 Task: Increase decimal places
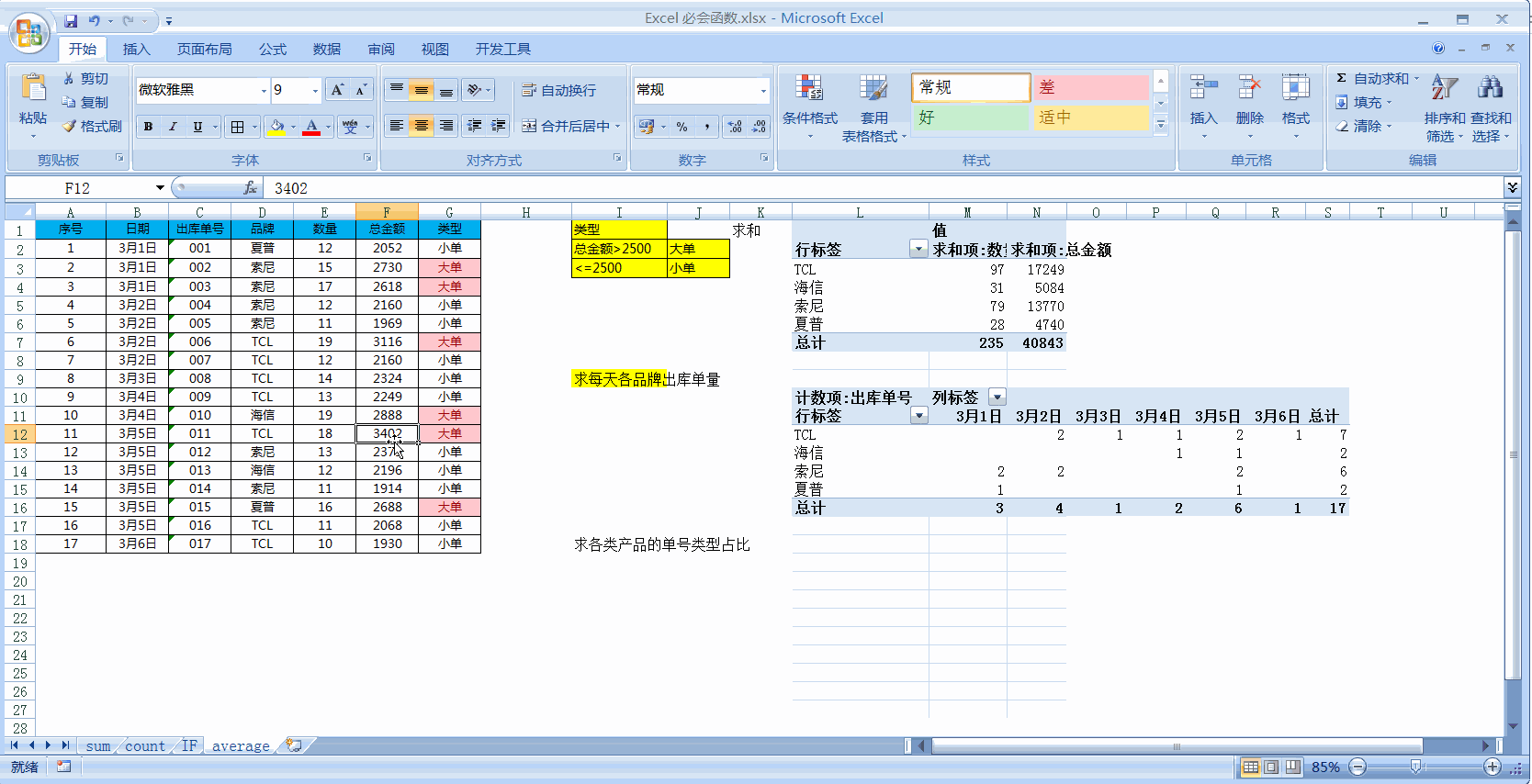tap(735, 127)
